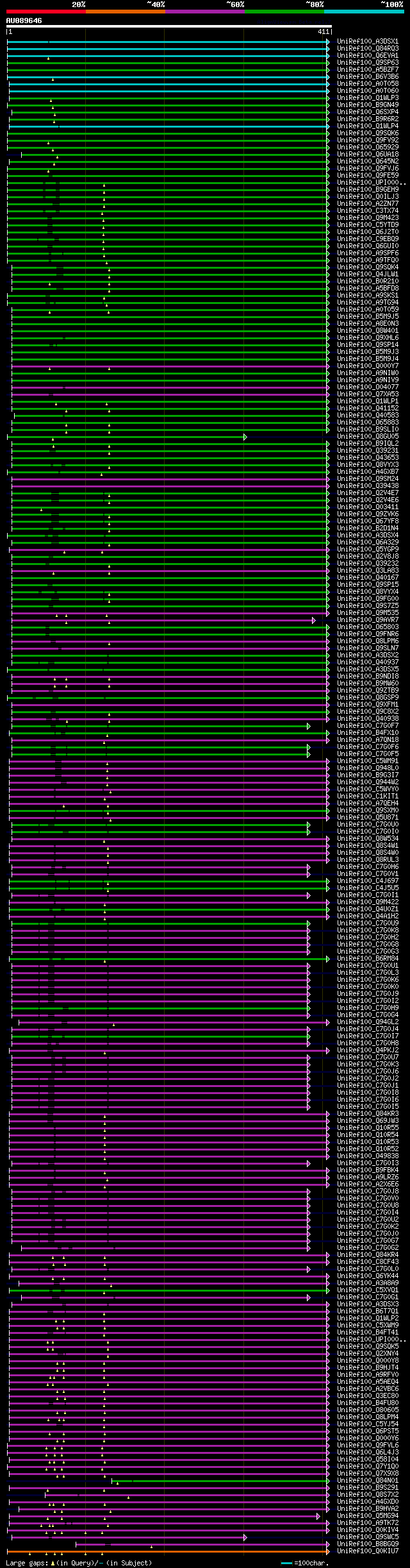Click the green ~80% identity legend color

[x=284, y=12]
